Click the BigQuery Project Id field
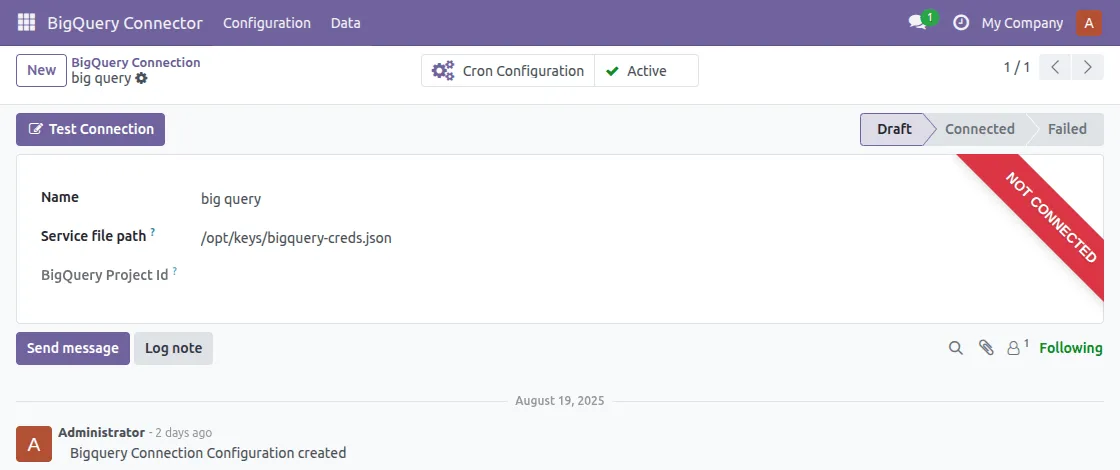1120x470 pixels. 600,275
